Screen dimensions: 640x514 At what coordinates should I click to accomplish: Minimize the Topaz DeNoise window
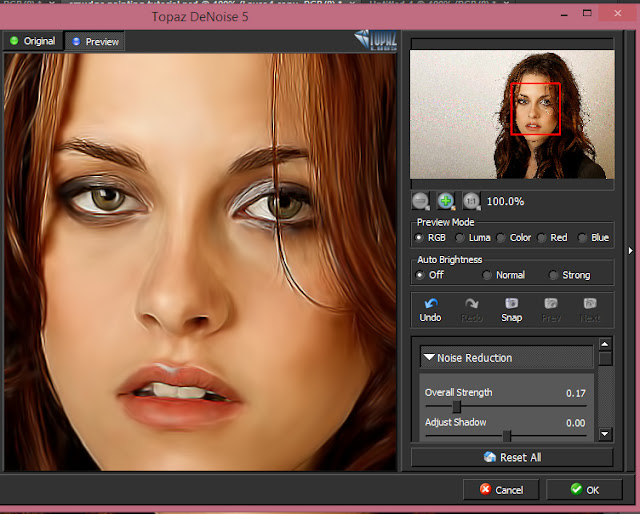tap(564, 14)
